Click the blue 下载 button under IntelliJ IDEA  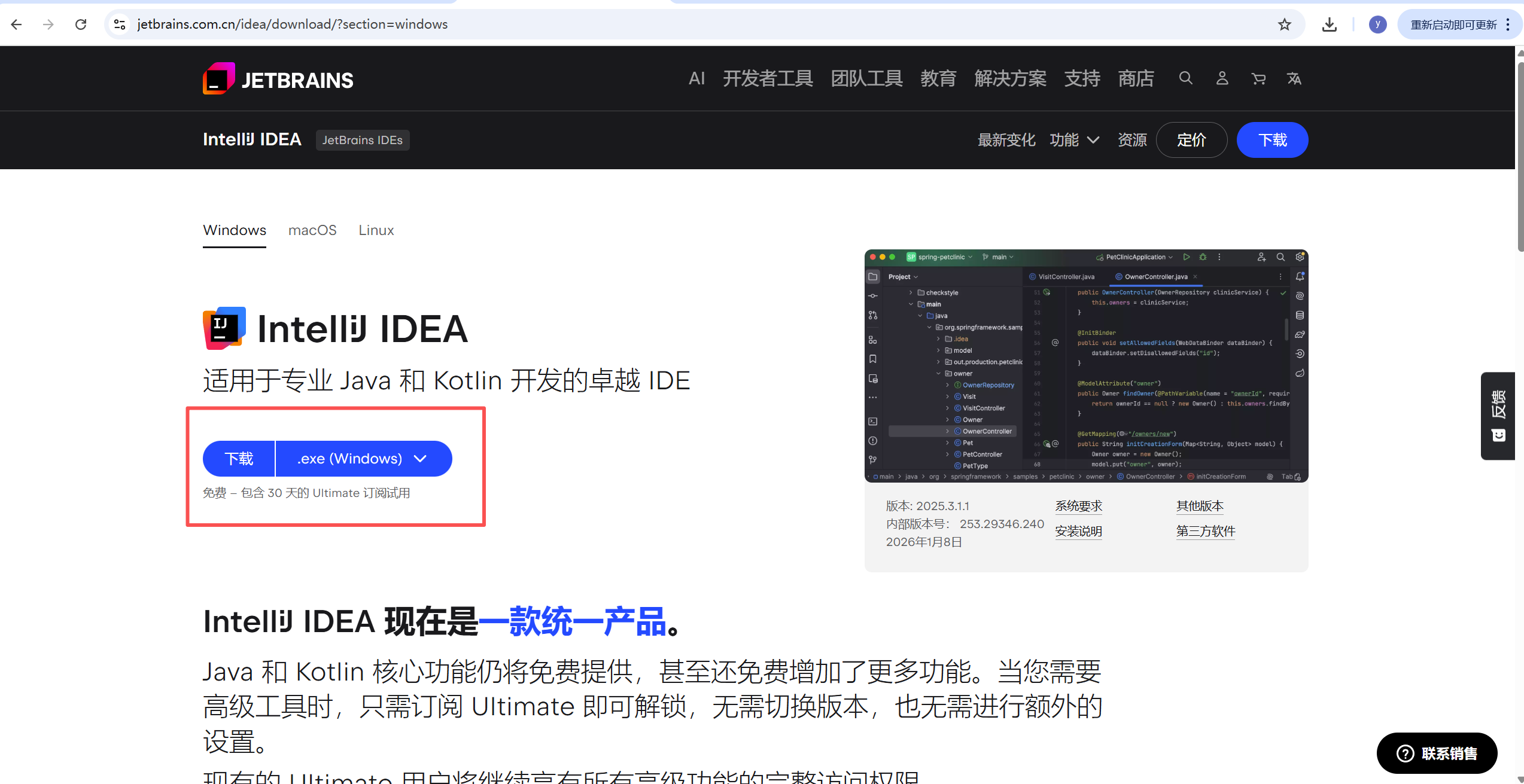coord(239,459)
